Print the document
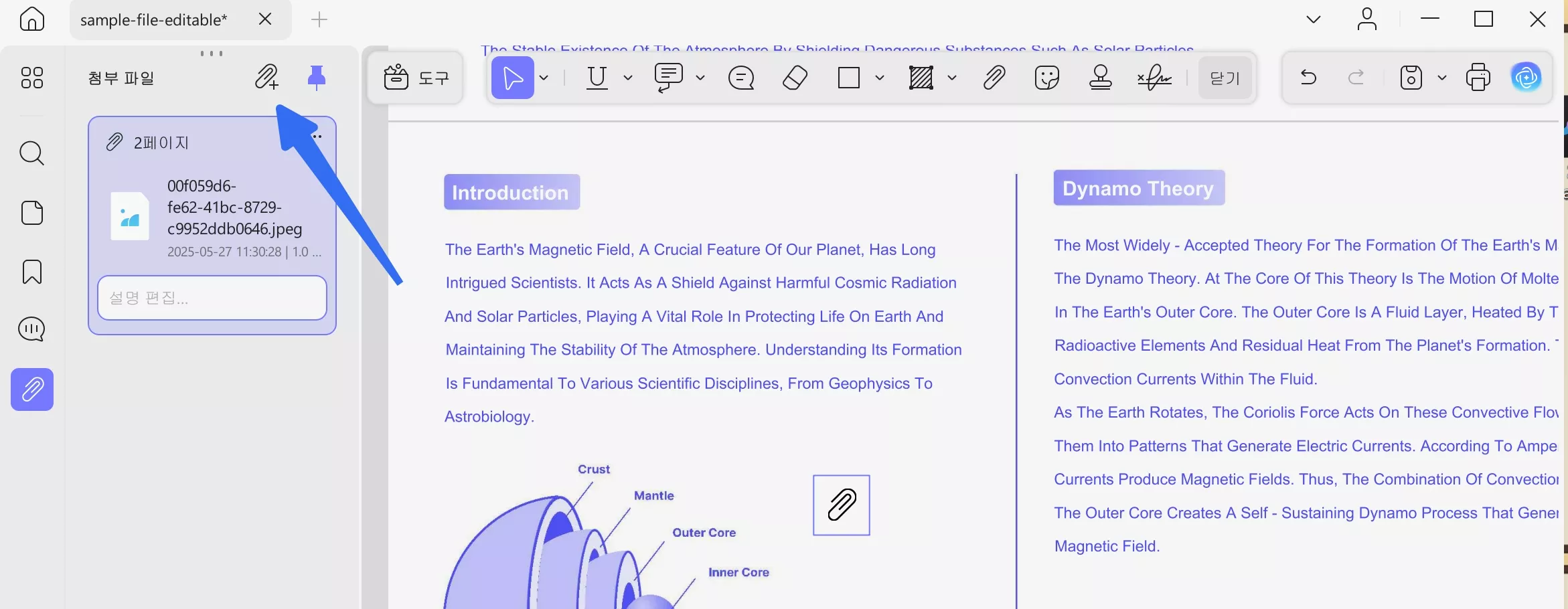Image resolution: width=1568 pixels, height=609 pixels. tap(1478, 78)
